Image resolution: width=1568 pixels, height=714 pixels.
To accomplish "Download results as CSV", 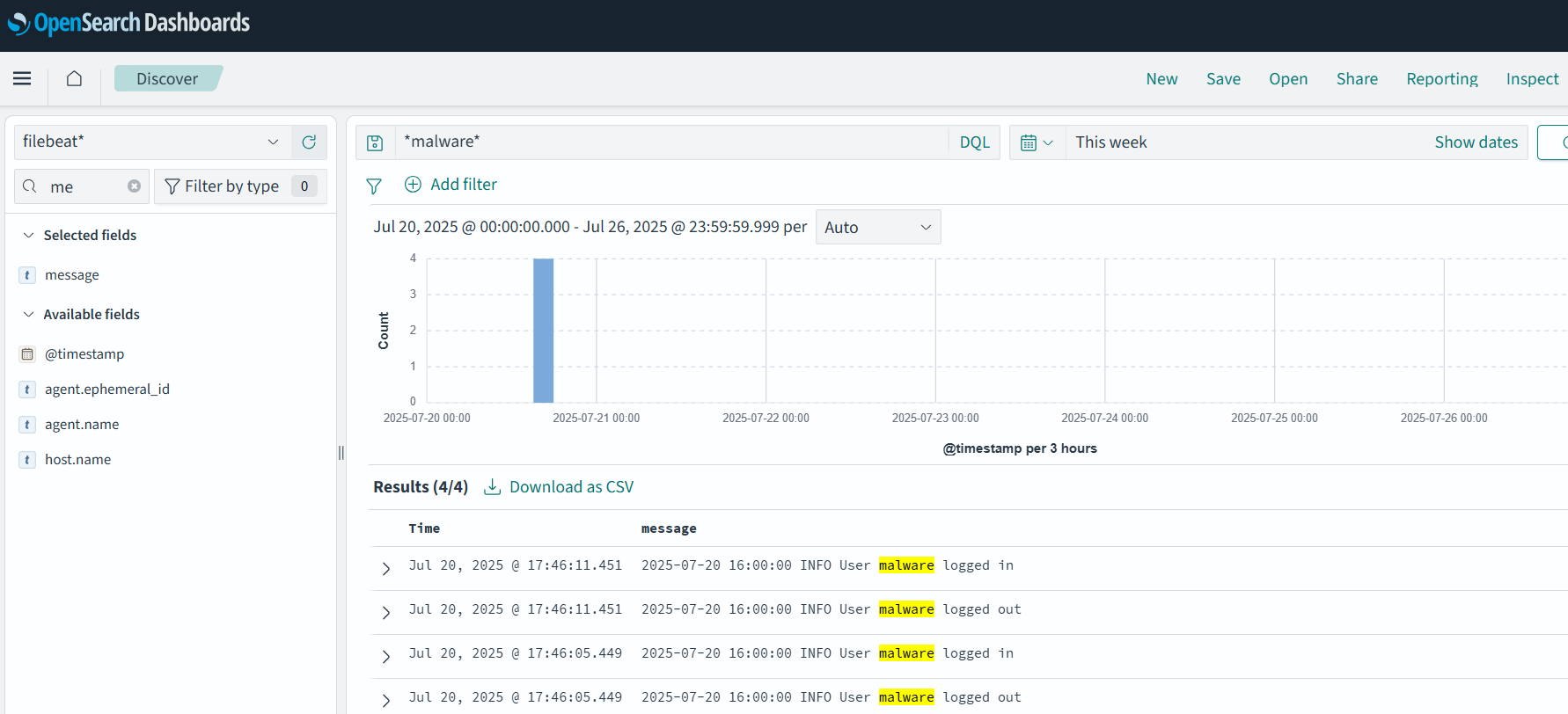I will (559, 487).
